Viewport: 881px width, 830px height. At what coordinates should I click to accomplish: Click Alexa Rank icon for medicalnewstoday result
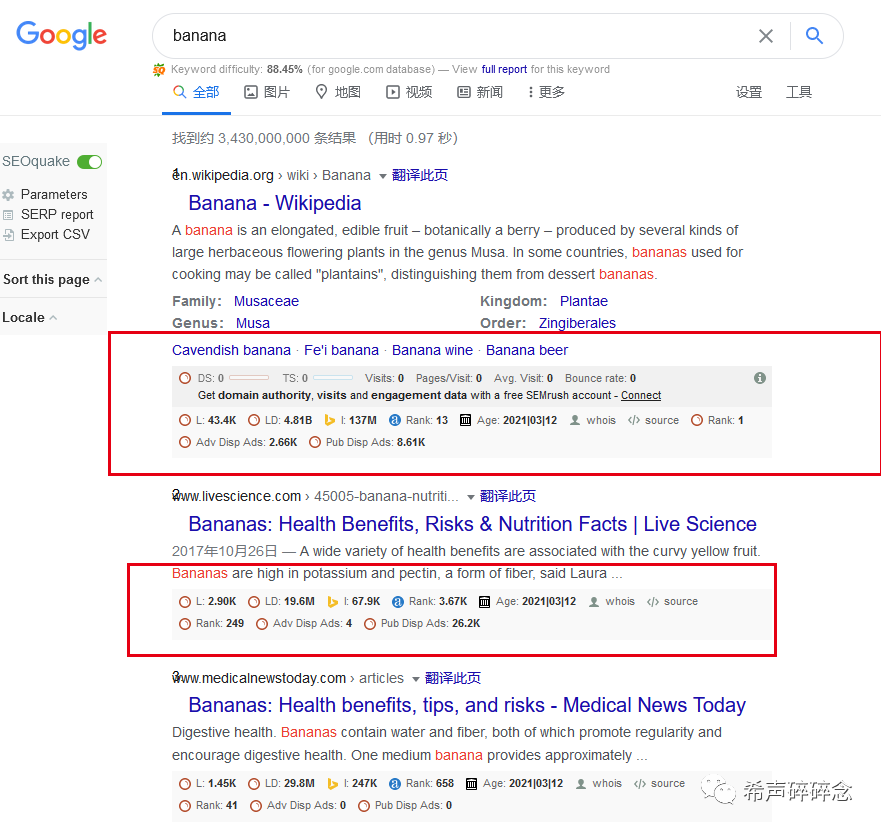pos(395,784)
